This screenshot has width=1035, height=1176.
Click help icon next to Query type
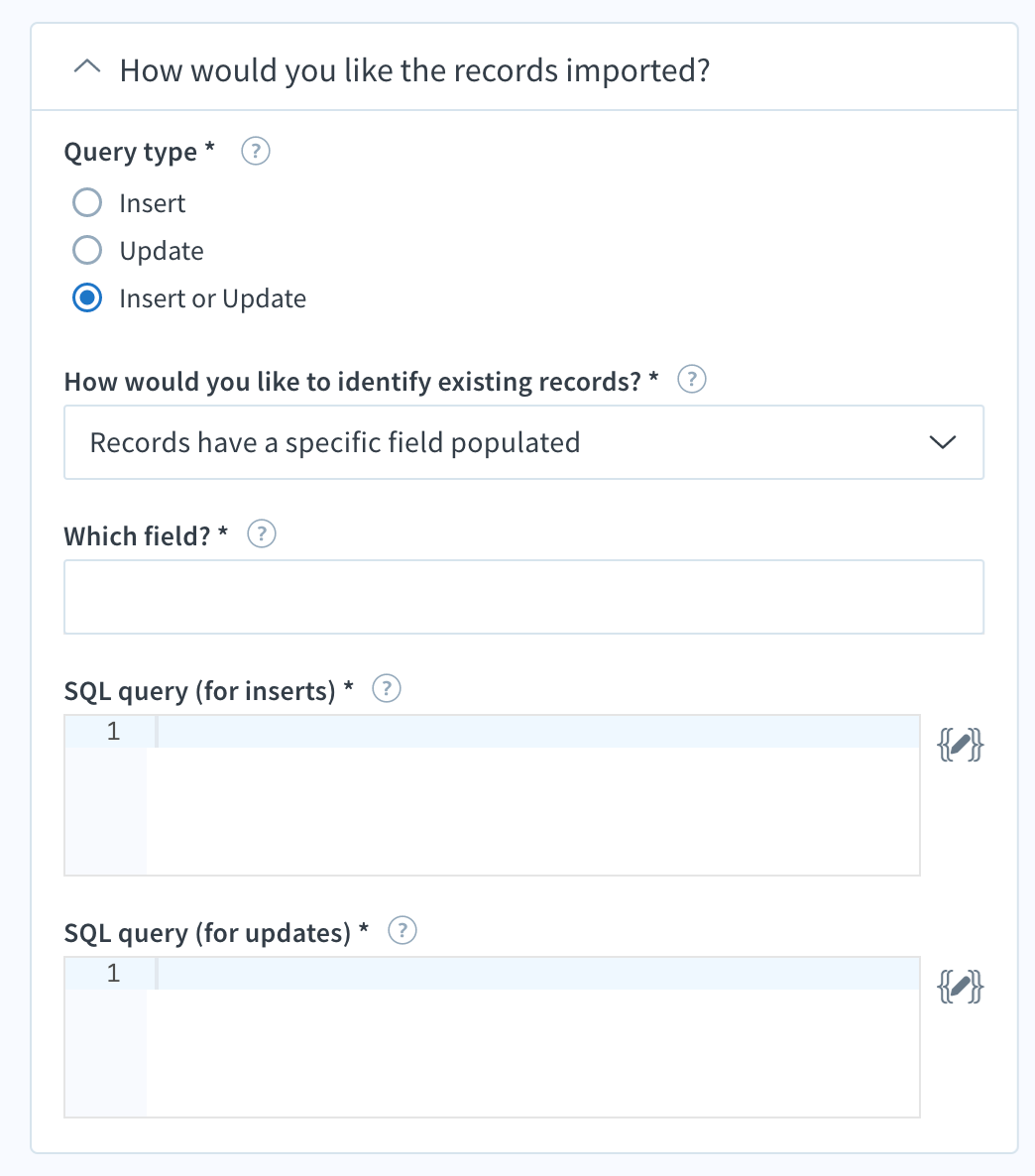pyautogui.click(x=256, y=152)
